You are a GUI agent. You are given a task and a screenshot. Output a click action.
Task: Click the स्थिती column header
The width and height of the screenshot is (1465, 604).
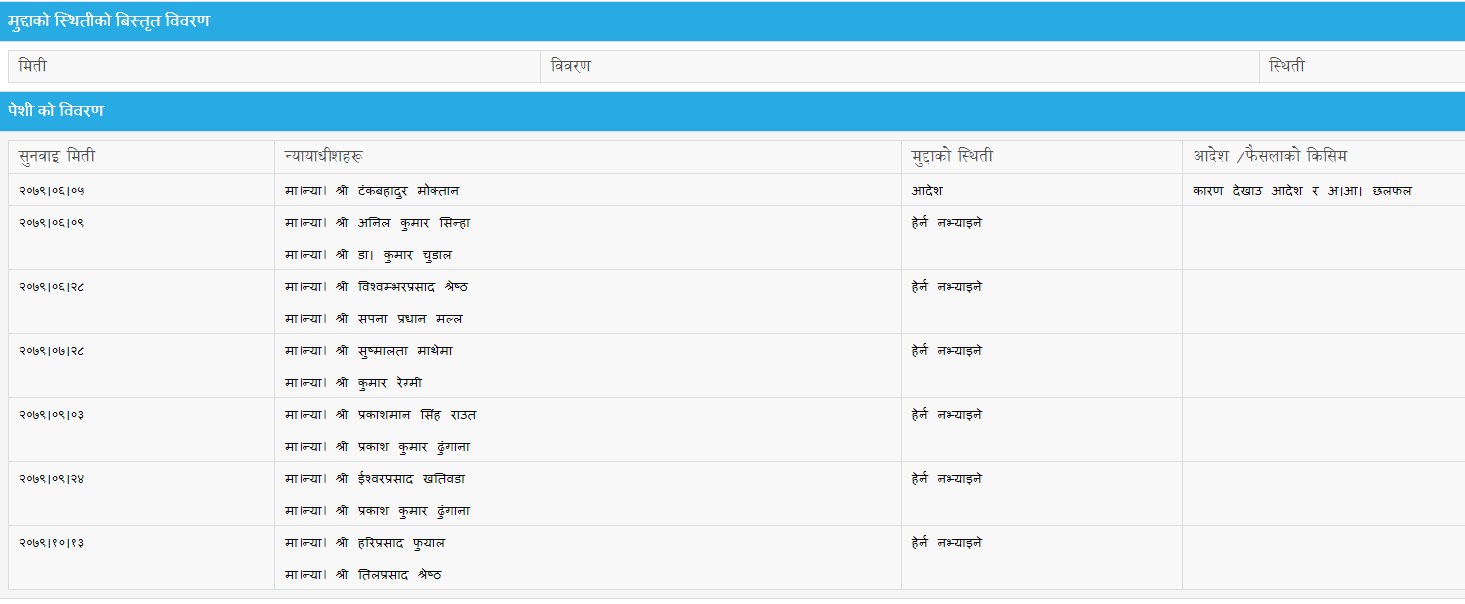pos(1286,66)
